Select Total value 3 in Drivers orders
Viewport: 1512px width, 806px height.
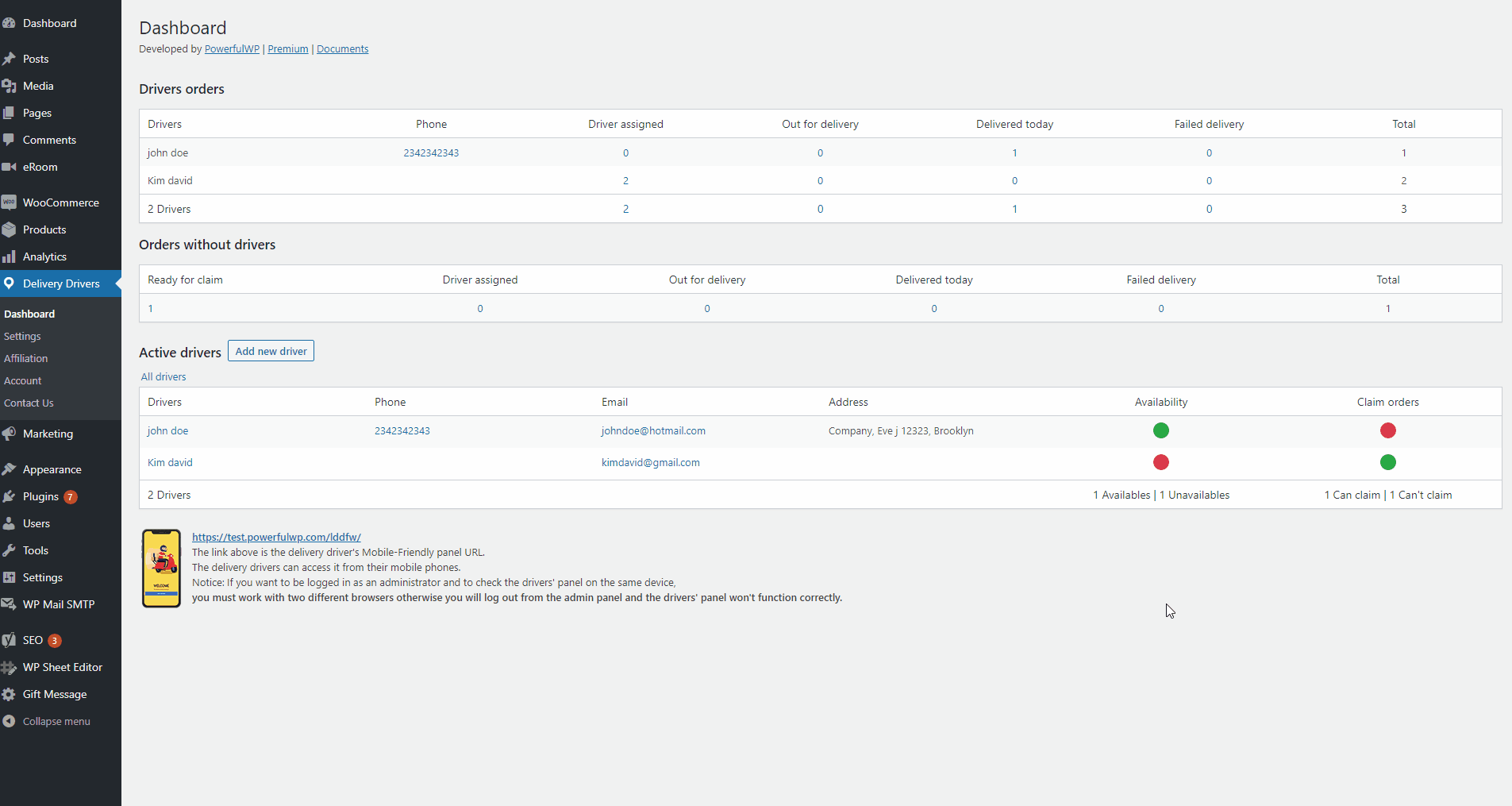coord(1403,209)
